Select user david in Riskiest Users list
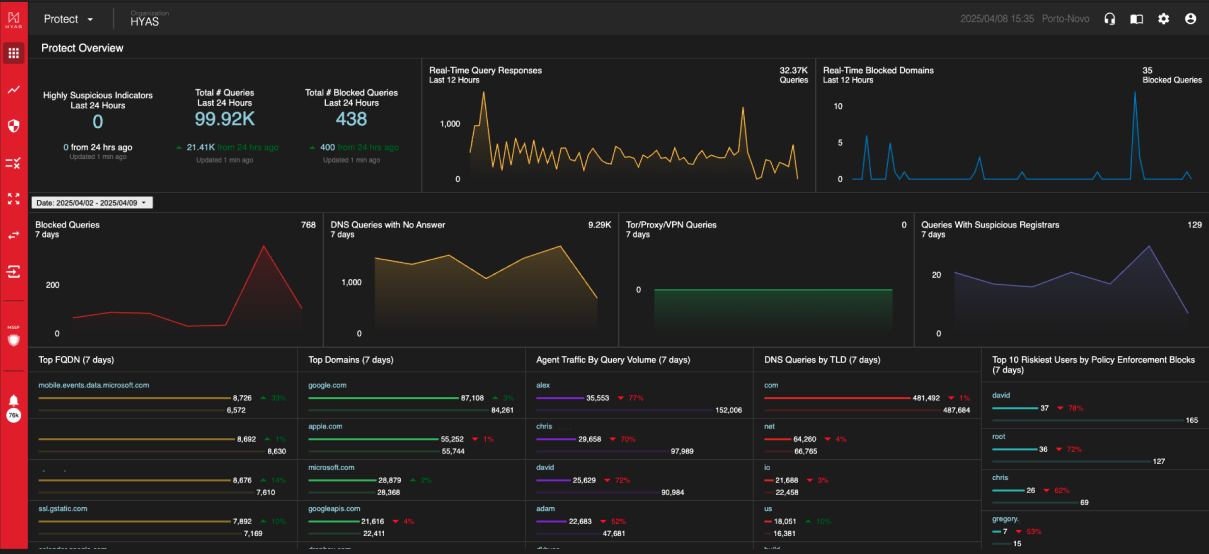 tap(1000, 395)
